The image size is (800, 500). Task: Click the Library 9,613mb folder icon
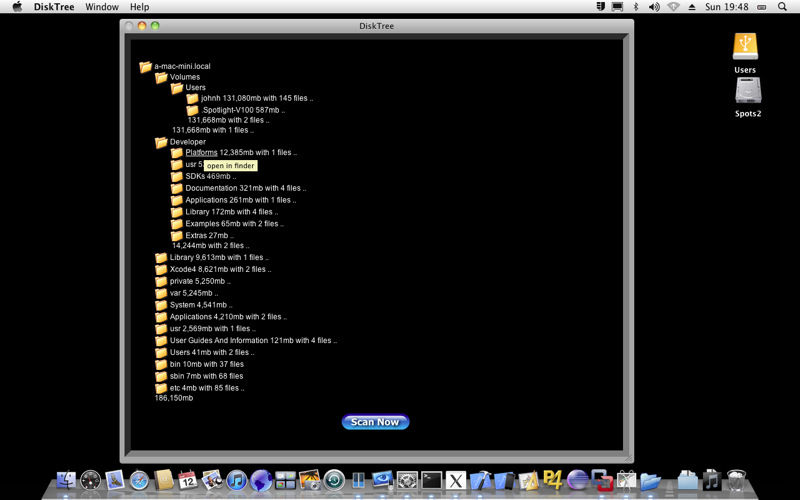pyautogui.click(x=161, y=258)
